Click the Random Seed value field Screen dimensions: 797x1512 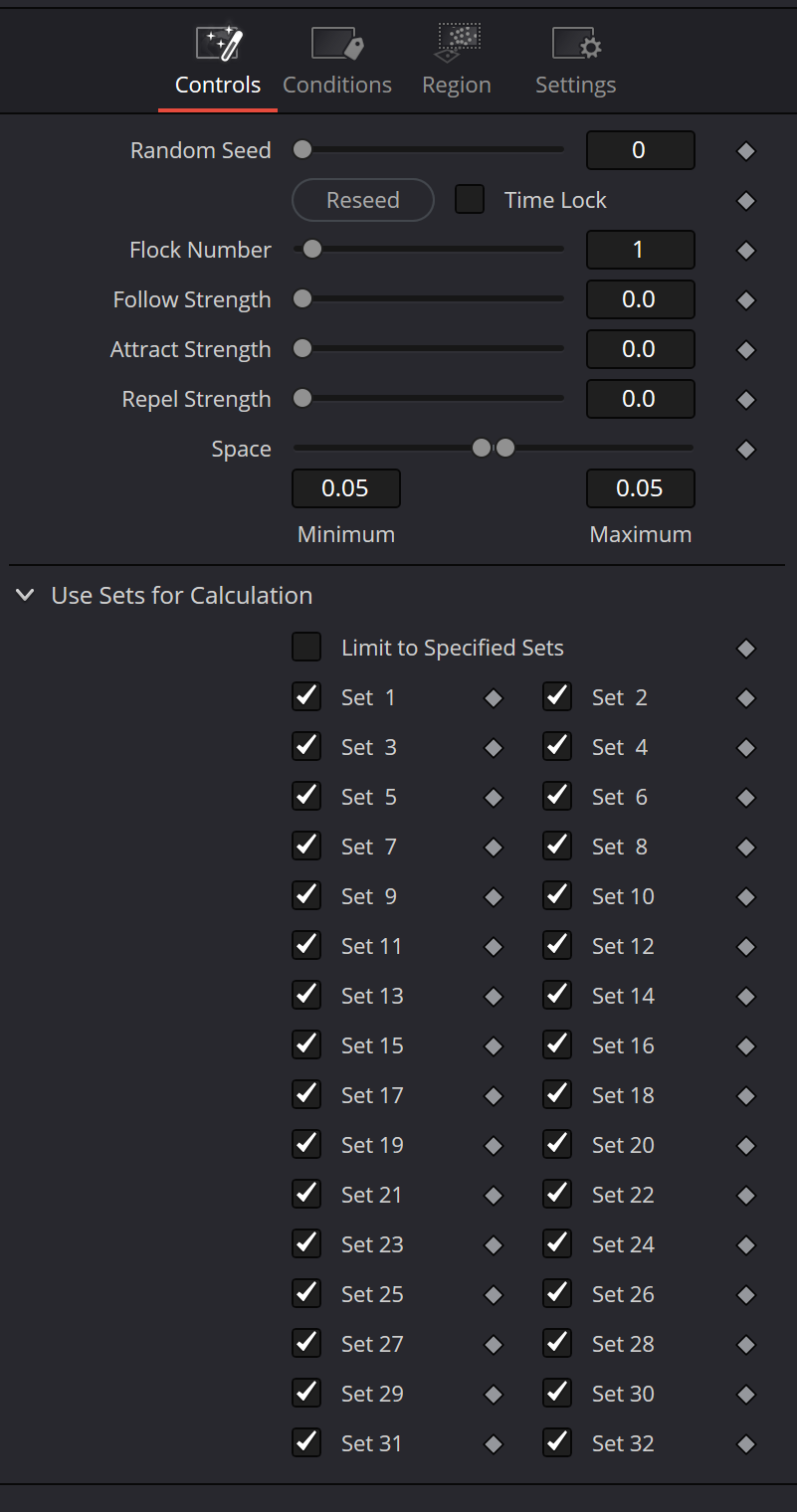(641, 150)
